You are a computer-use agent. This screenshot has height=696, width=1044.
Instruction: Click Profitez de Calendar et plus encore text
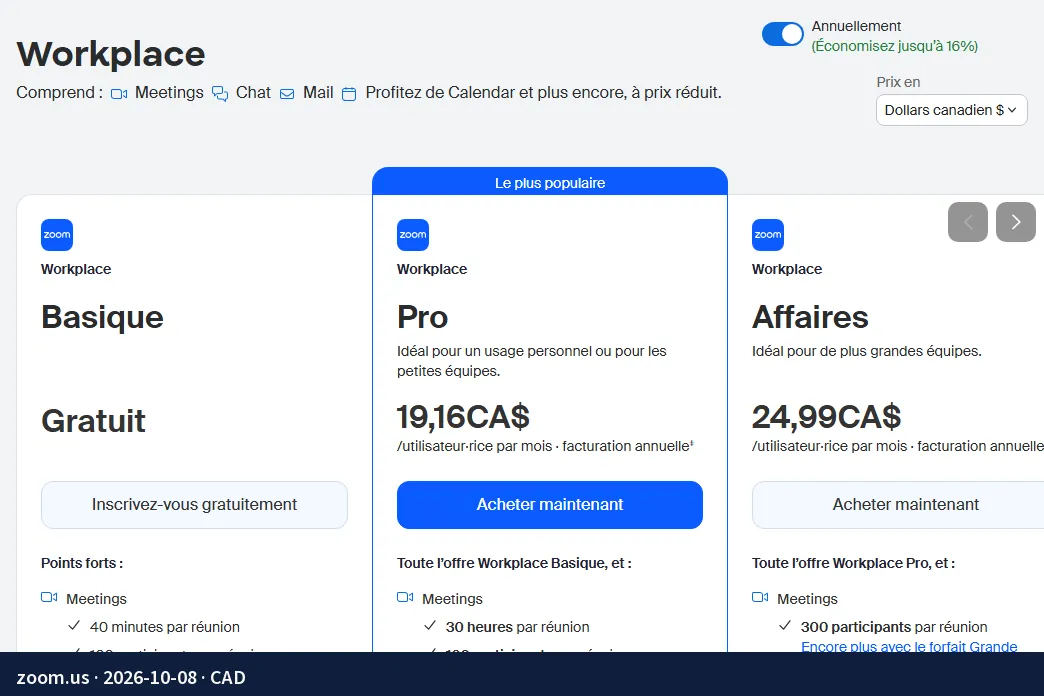pyautogui.click(x=543, y=93)
